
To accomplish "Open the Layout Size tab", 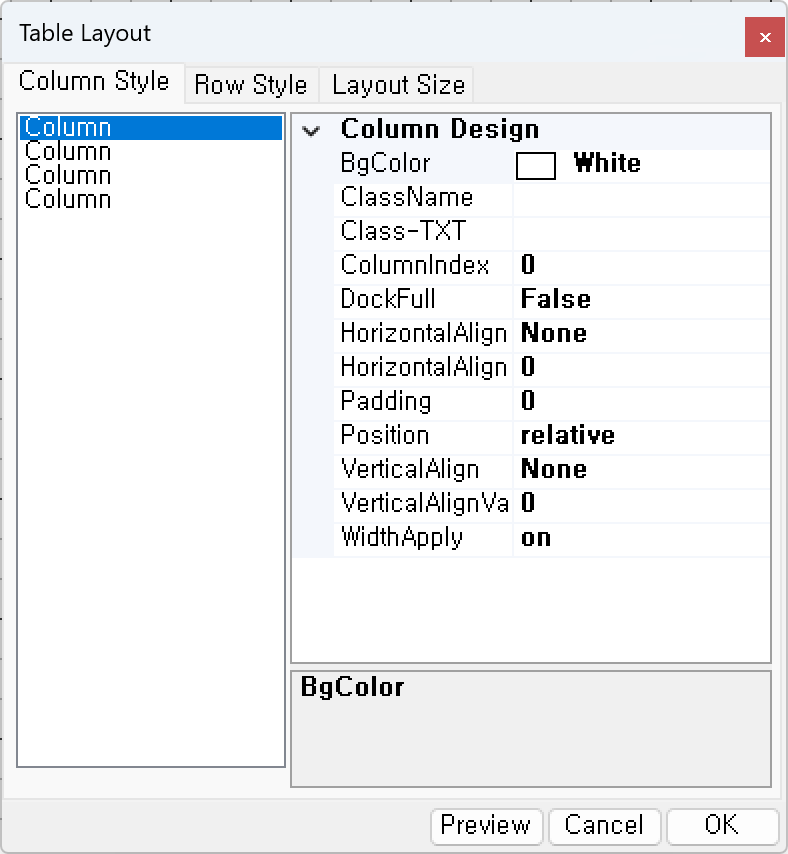I will coord(396,85).
